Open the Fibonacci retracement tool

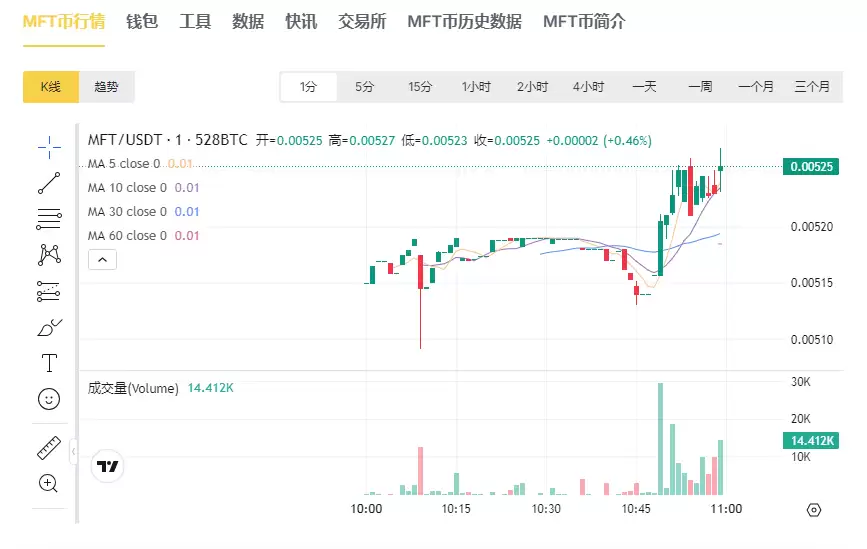click(x=48, y=219)
